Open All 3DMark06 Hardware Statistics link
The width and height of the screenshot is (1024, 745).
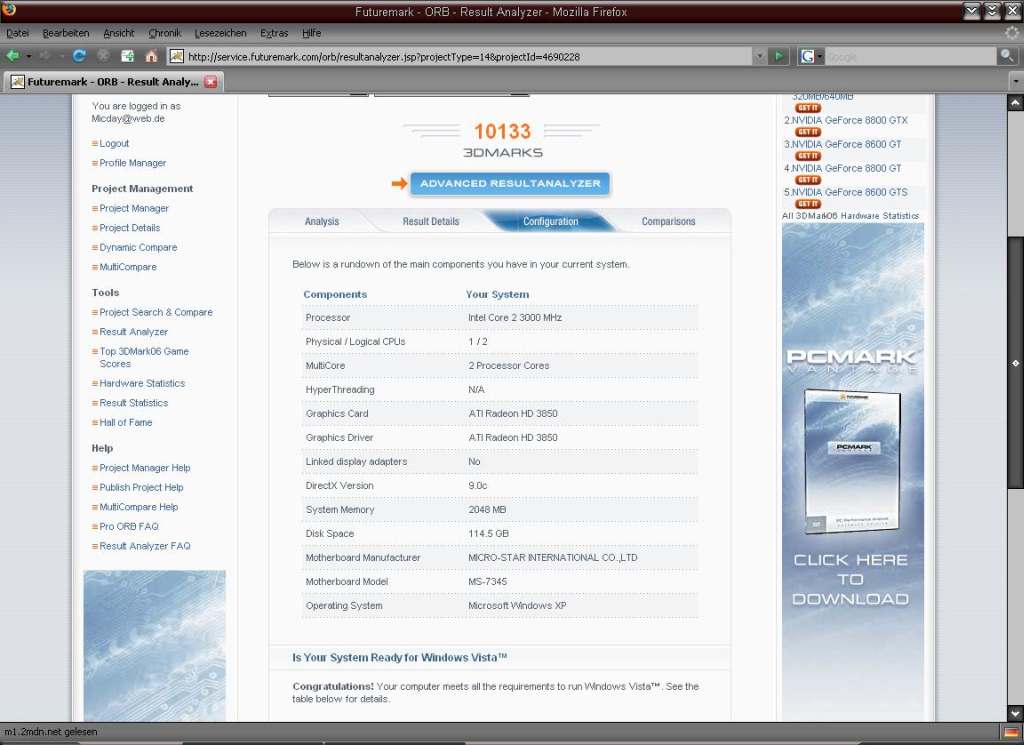[x=850, y=215]
